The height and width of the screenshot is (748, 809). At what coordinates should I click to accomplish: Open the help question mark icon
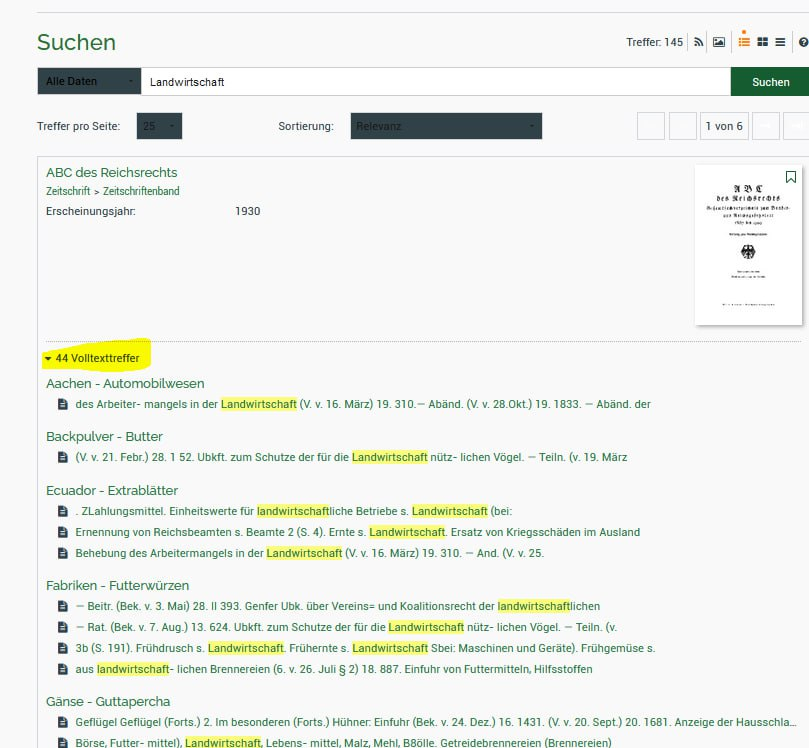click(803, 42)
